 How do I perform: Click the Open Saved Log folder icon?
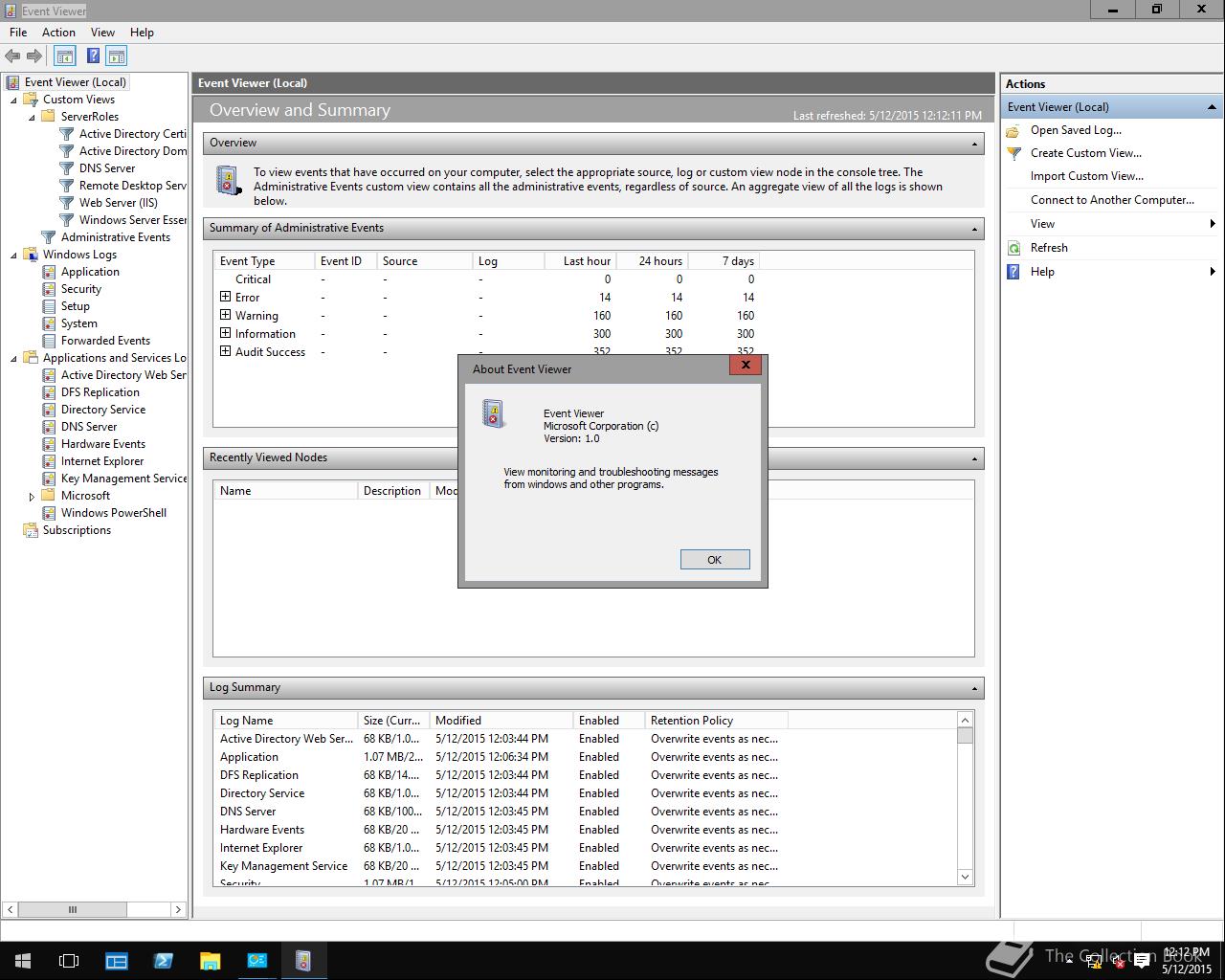pyautogui.click(x=1014, y=130)
